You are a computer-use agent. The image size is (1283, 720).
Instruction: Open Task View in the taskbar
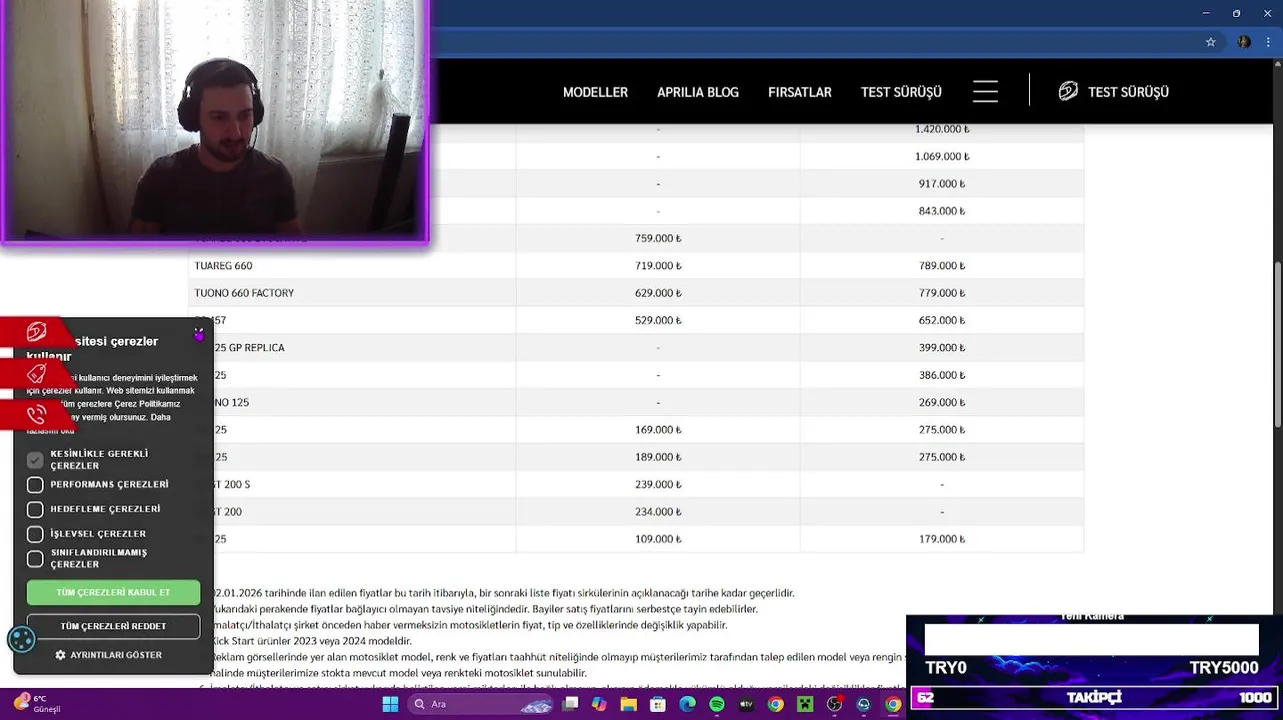tap(572, 704)
